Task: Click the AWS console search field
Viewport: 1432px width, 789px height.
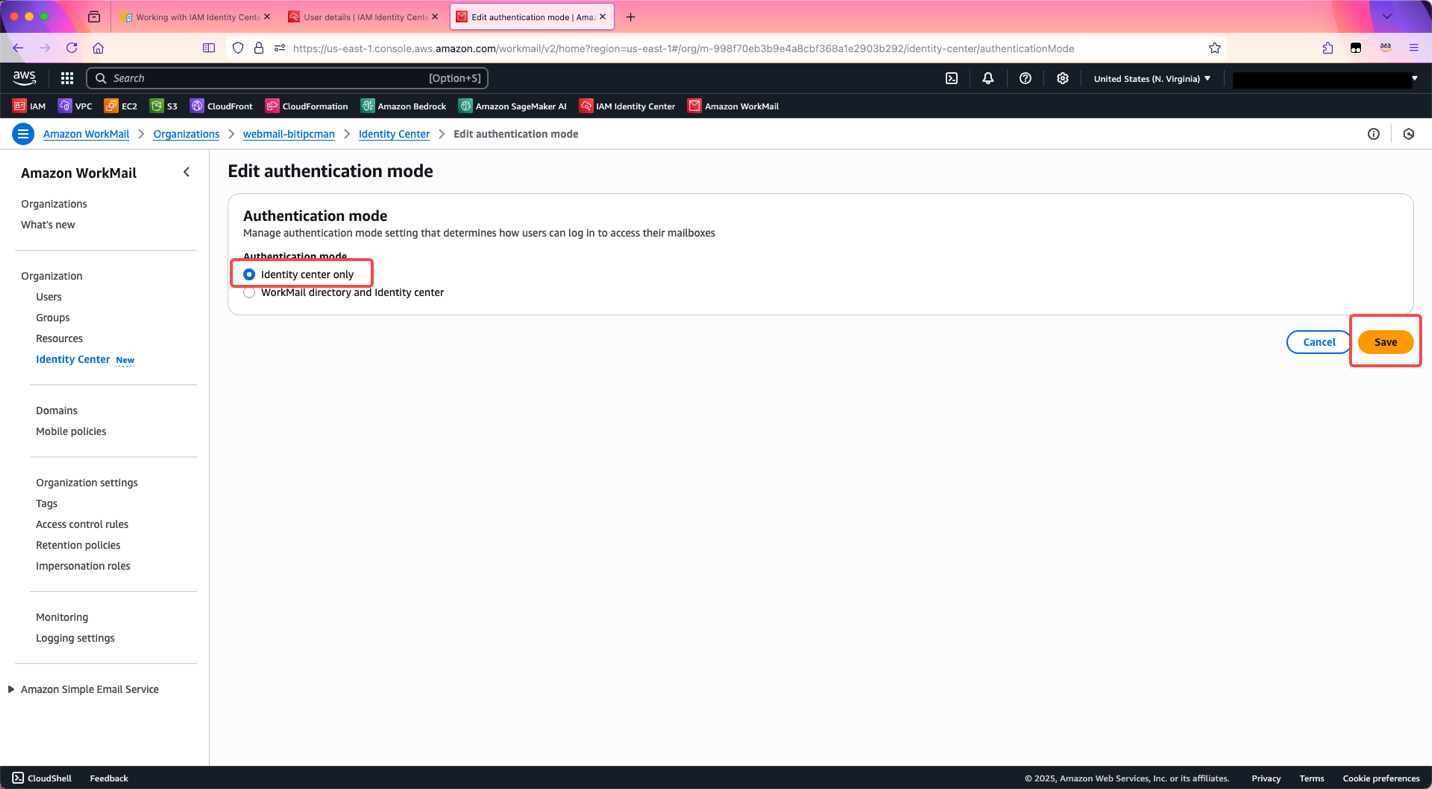Action: click(x=287, y=78)
